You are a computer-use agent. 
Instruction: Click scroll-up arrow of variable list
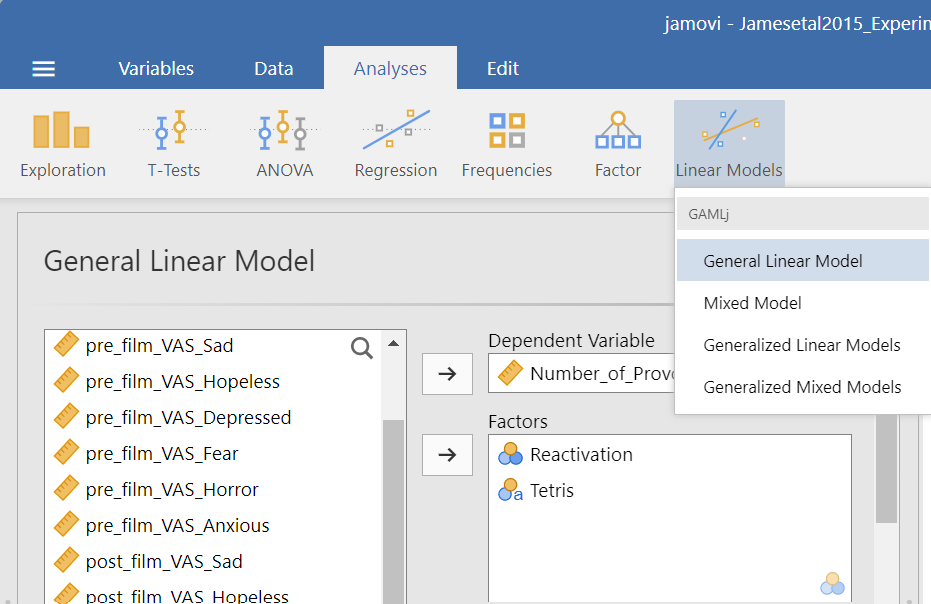click(393, 343)
